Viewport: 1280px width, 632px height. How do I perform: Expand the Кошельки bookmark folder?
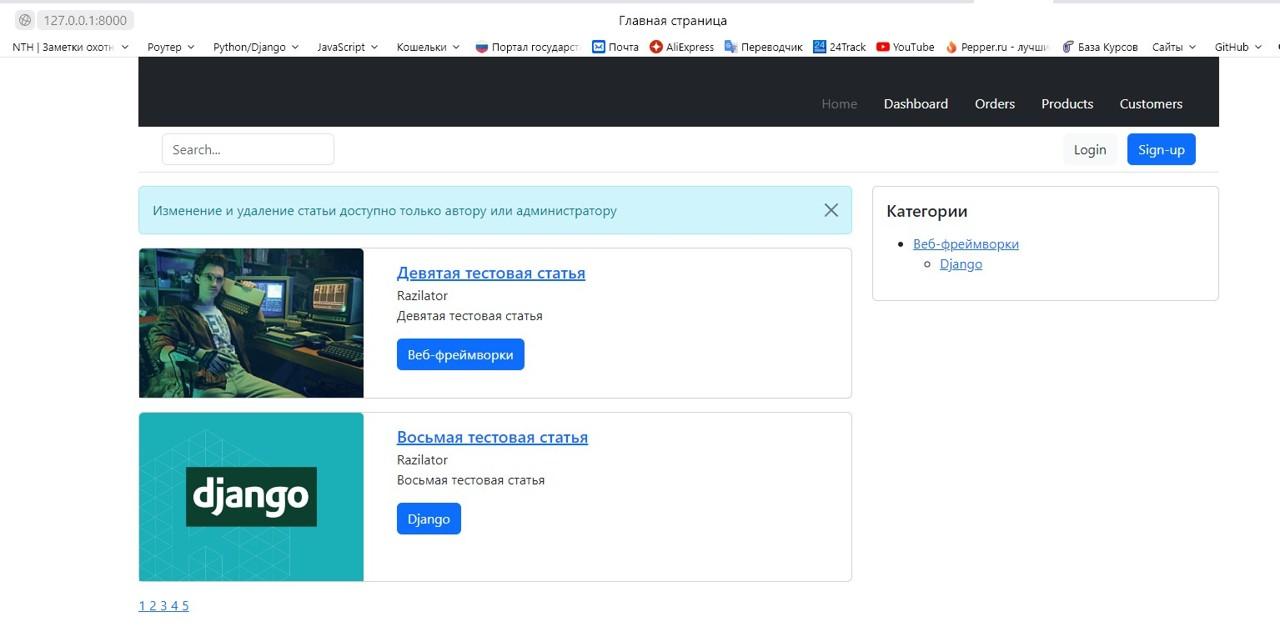click(428, 47)
